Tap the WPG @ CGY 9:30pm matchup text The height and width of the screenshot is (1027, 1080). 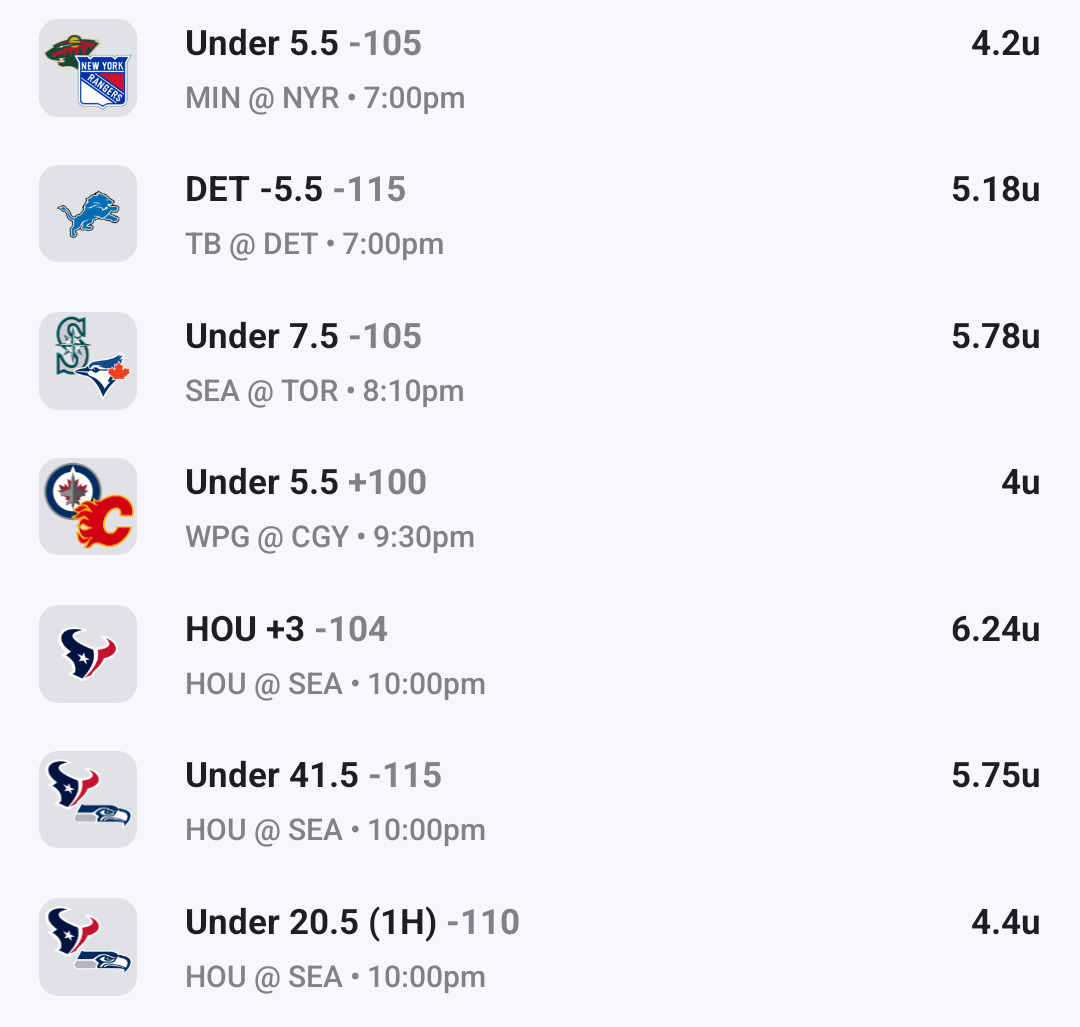(330, 538)
